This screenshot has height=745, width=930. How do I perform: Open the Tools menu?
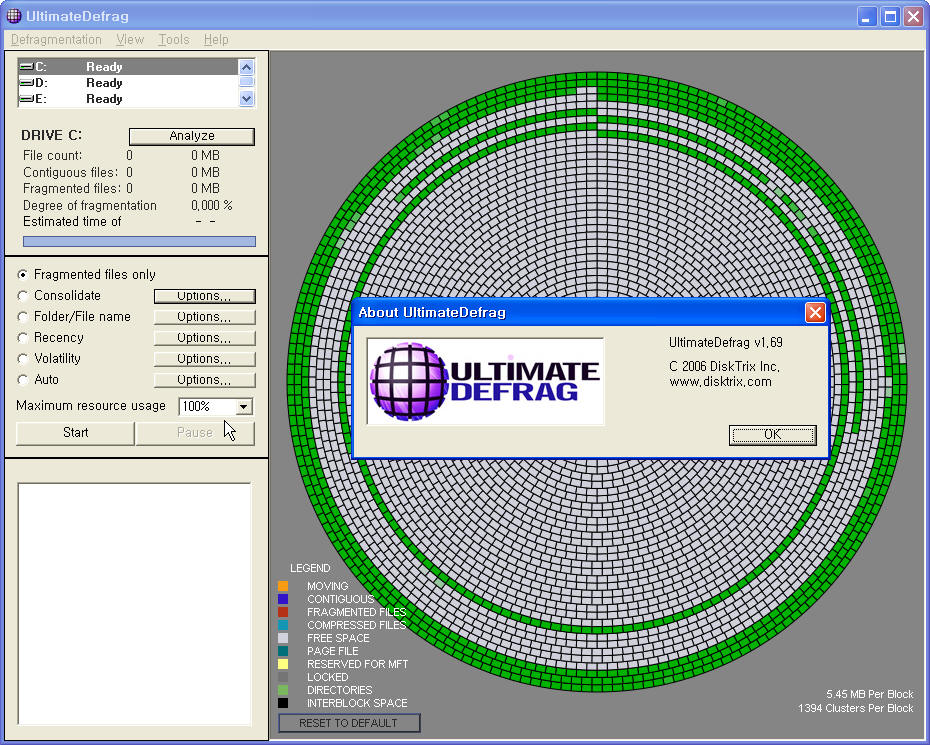[174, 40]
